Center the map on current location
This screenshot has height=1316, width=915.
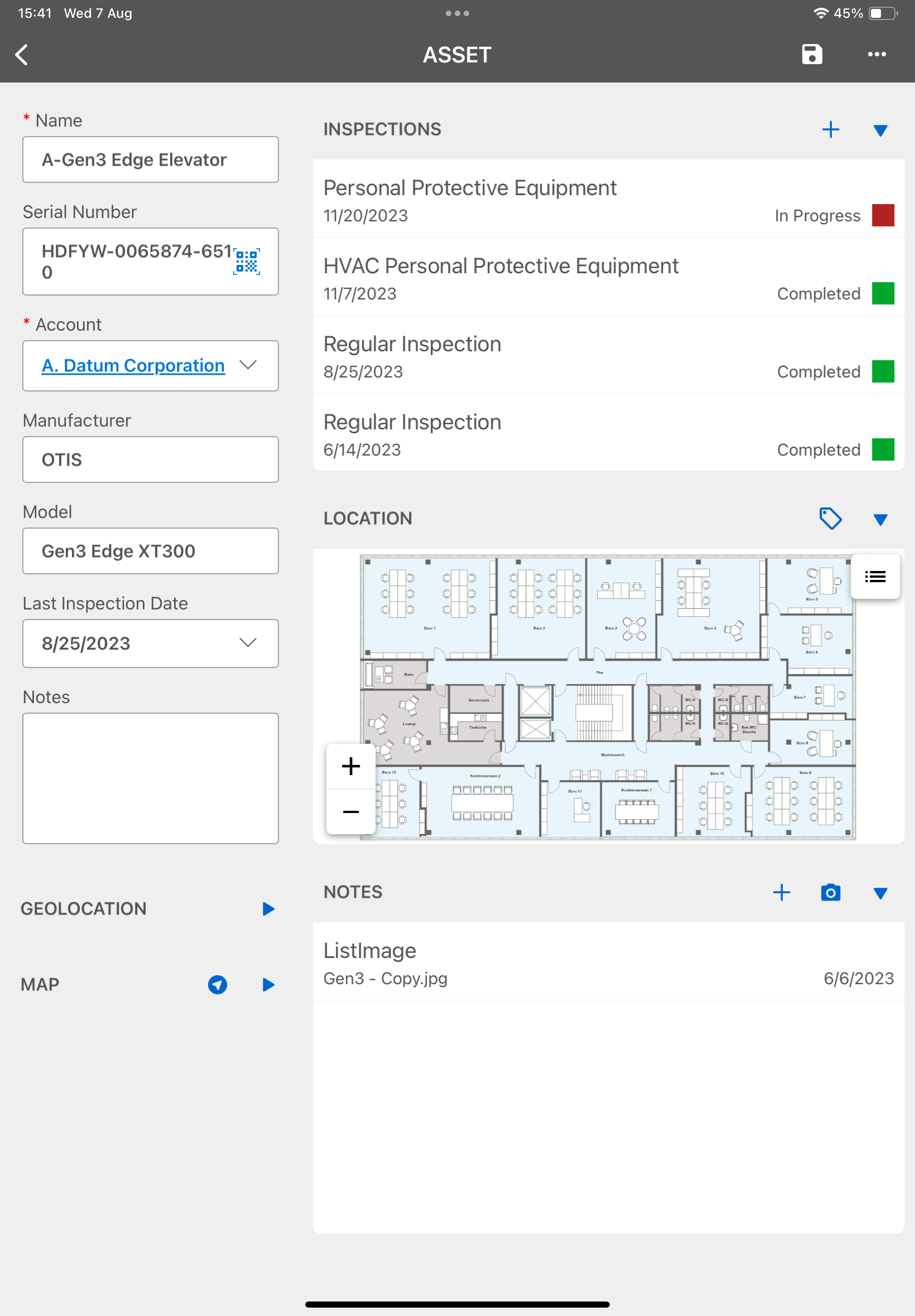tap(216, 985)
